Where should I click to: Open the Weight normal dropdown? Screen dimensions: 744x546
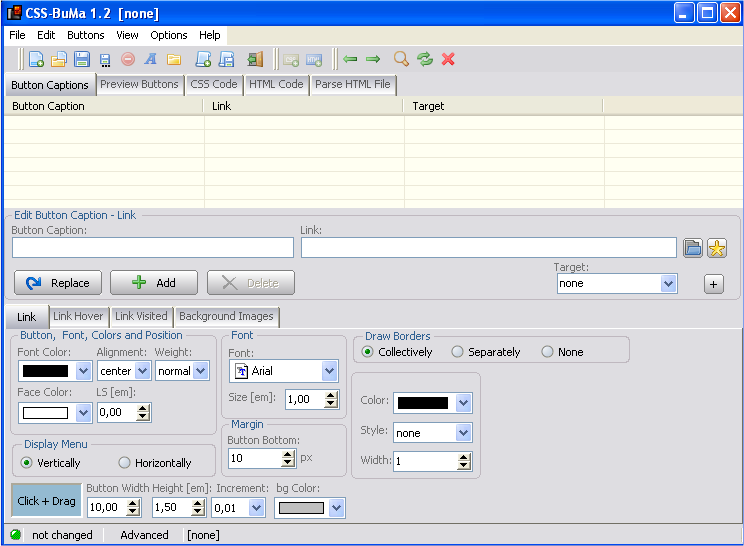(x=201, y=371)
